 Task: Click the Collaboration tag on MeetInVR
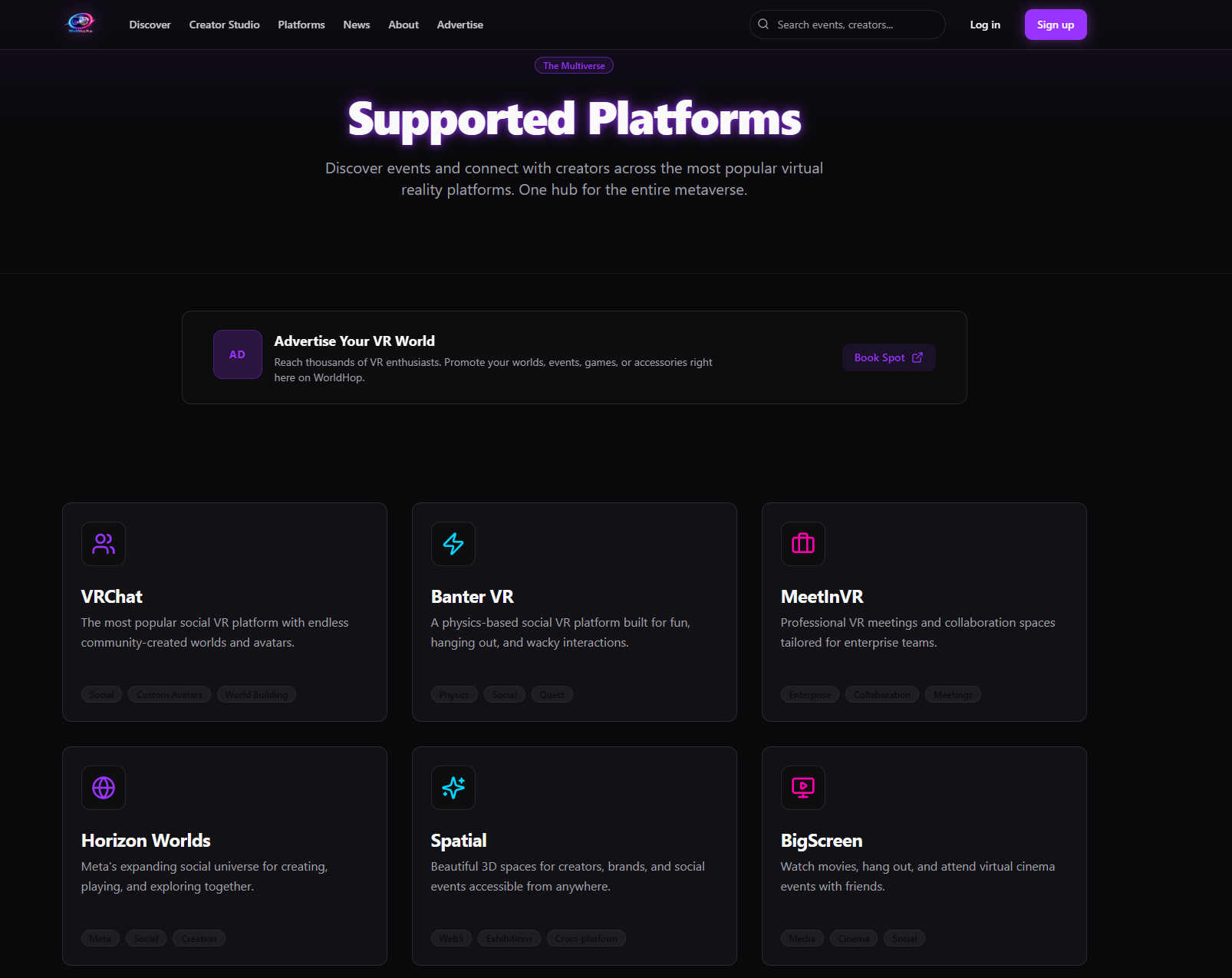point(882,694)
